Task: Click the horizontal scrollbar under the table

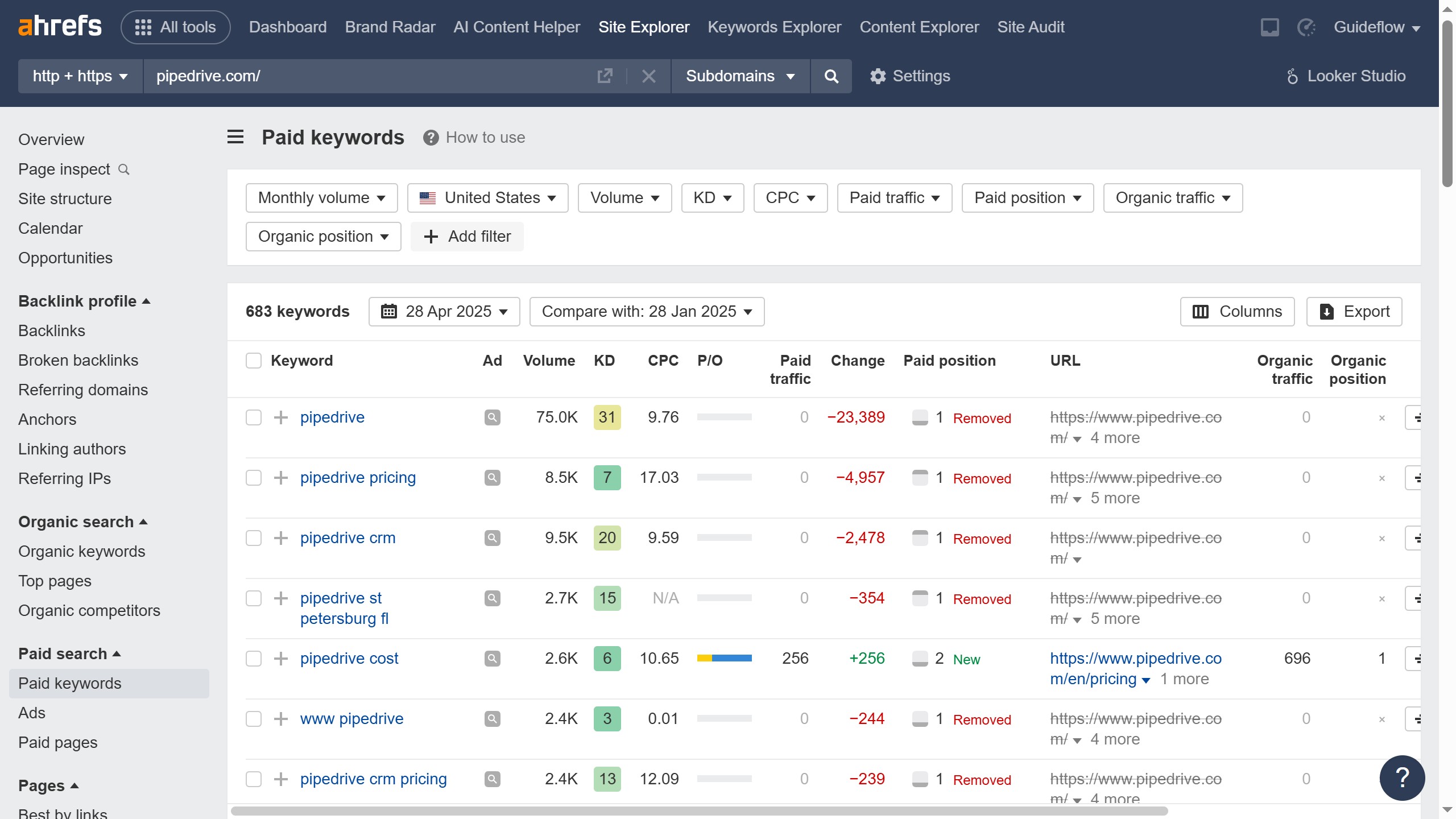Action: pos(698,811)
